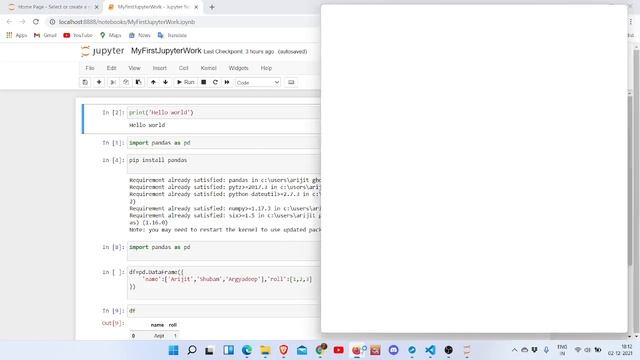Image resolution: width=640 pixels, height=360 pixels.
Task: Go forward in browser history
Action: point(22,22)
